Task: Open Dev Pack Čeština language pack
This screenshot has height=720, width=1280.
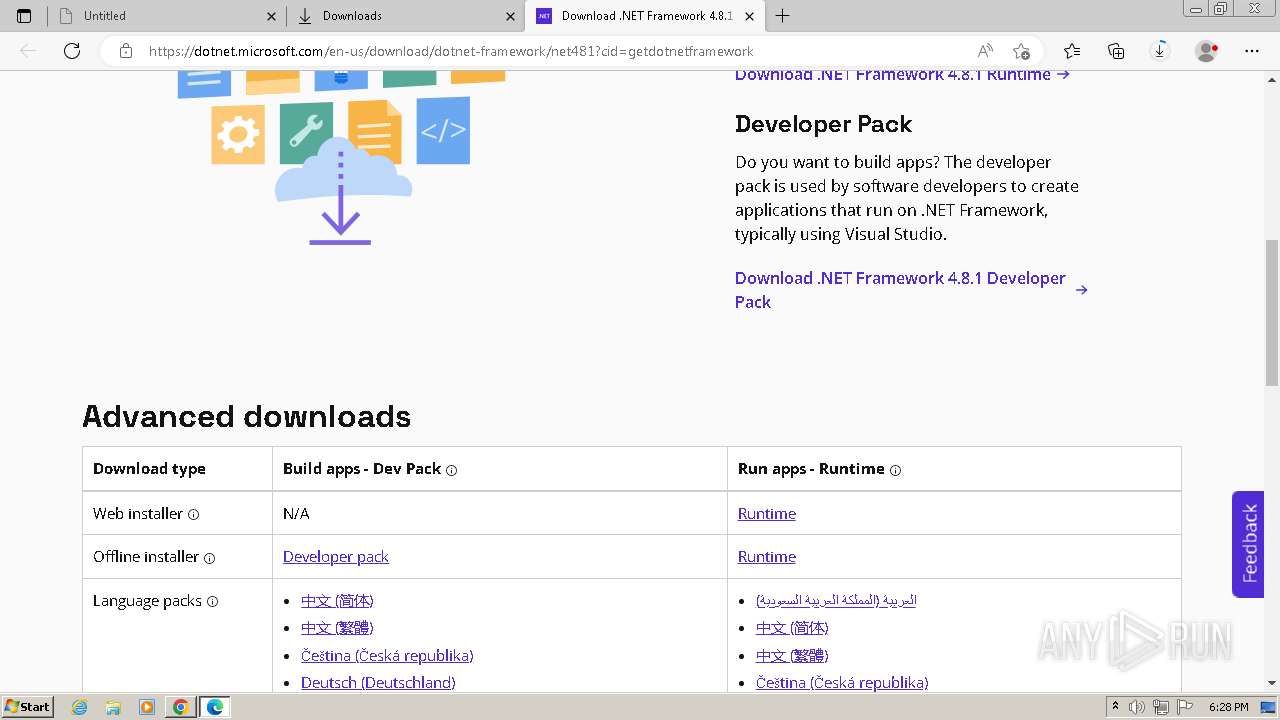Action: (387, 656)
